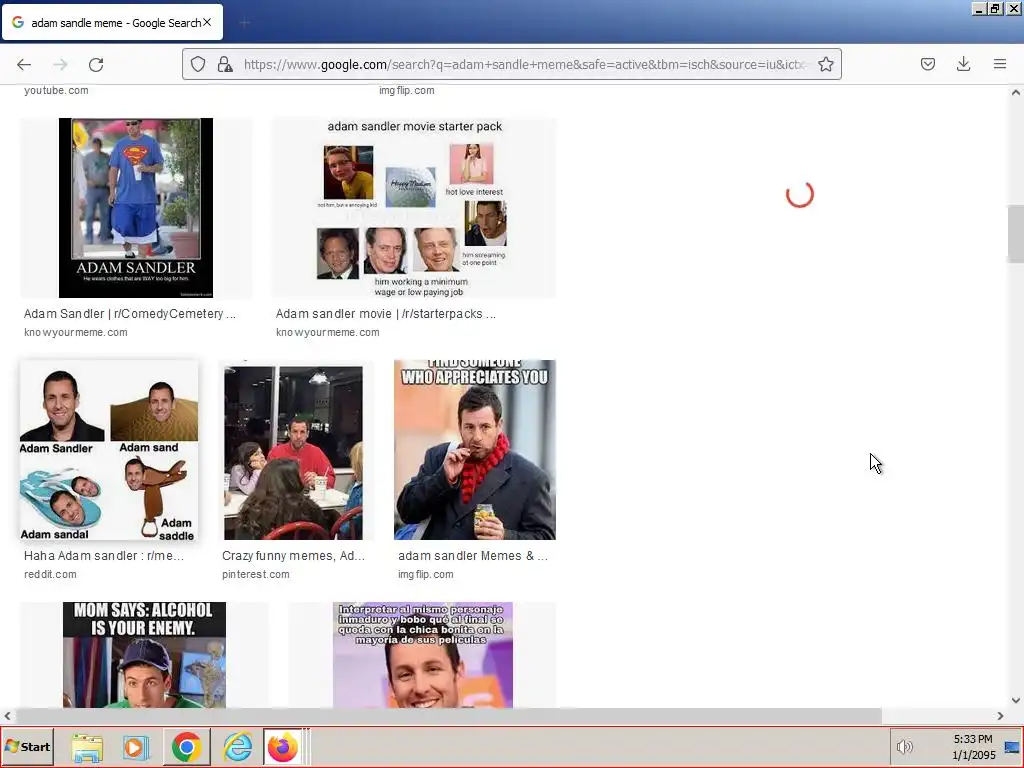Open the Mom Says Alcohol meme
This screenshot has height=768, width=1024.
[x=144, y=654]
